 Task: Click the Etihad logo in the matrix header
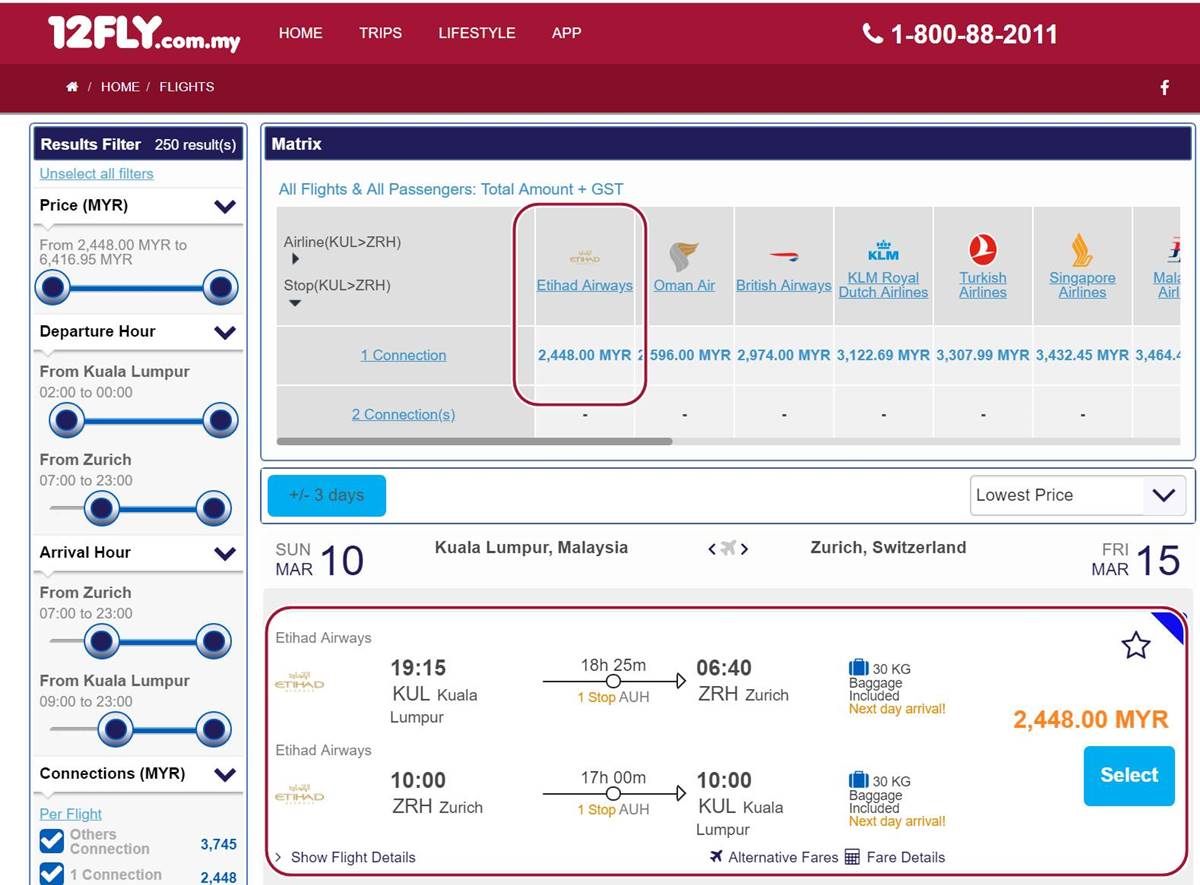[585, 257]
